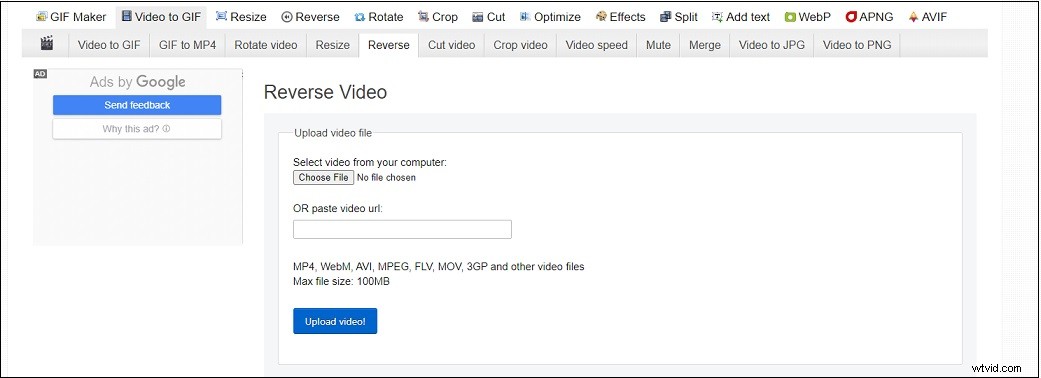Select the GIF to MP4 tab
Screen dimensions: 1041x378
[188, 45]
